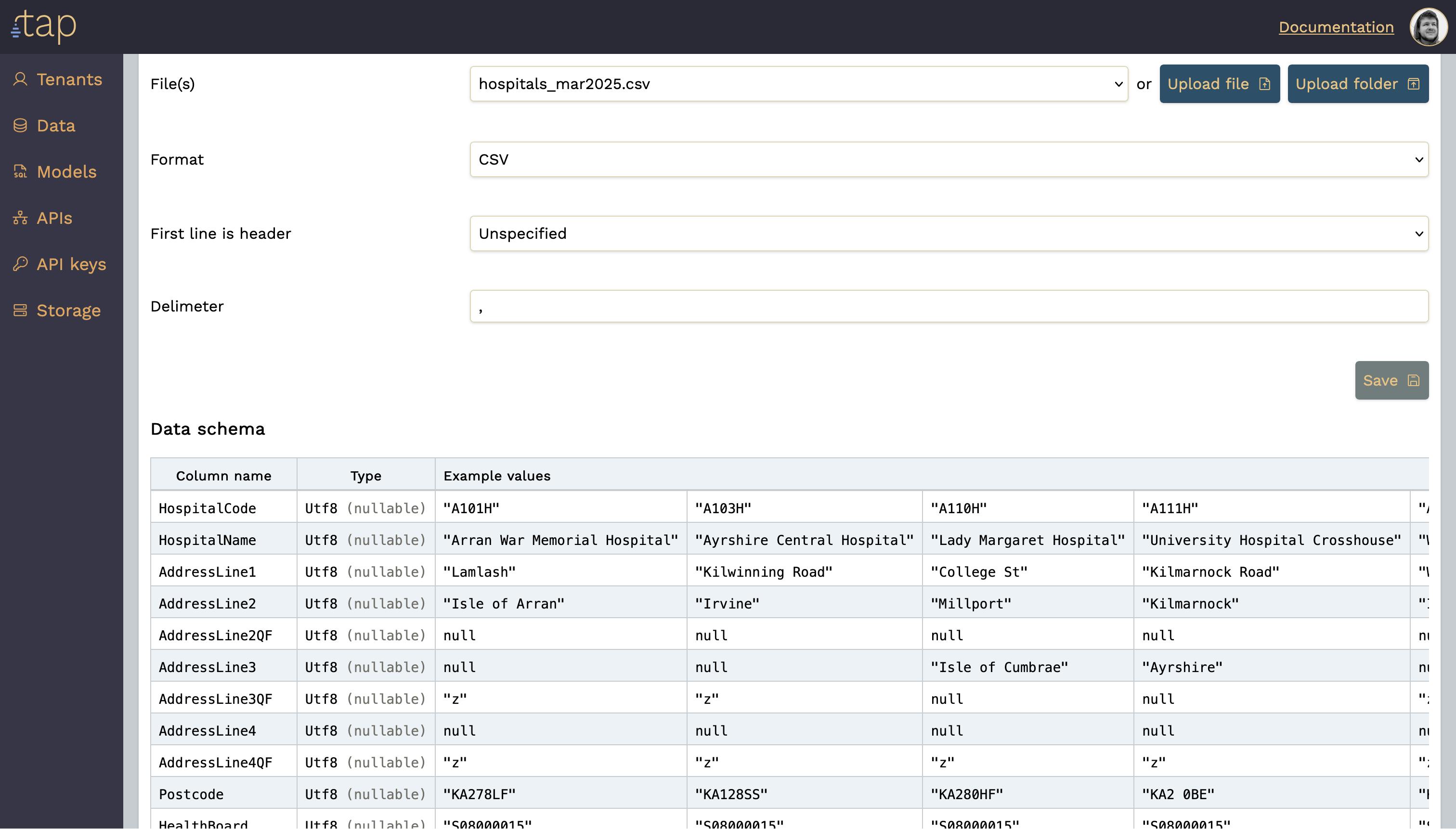
Task: Click the Models SQL icon
Action: 21,171
